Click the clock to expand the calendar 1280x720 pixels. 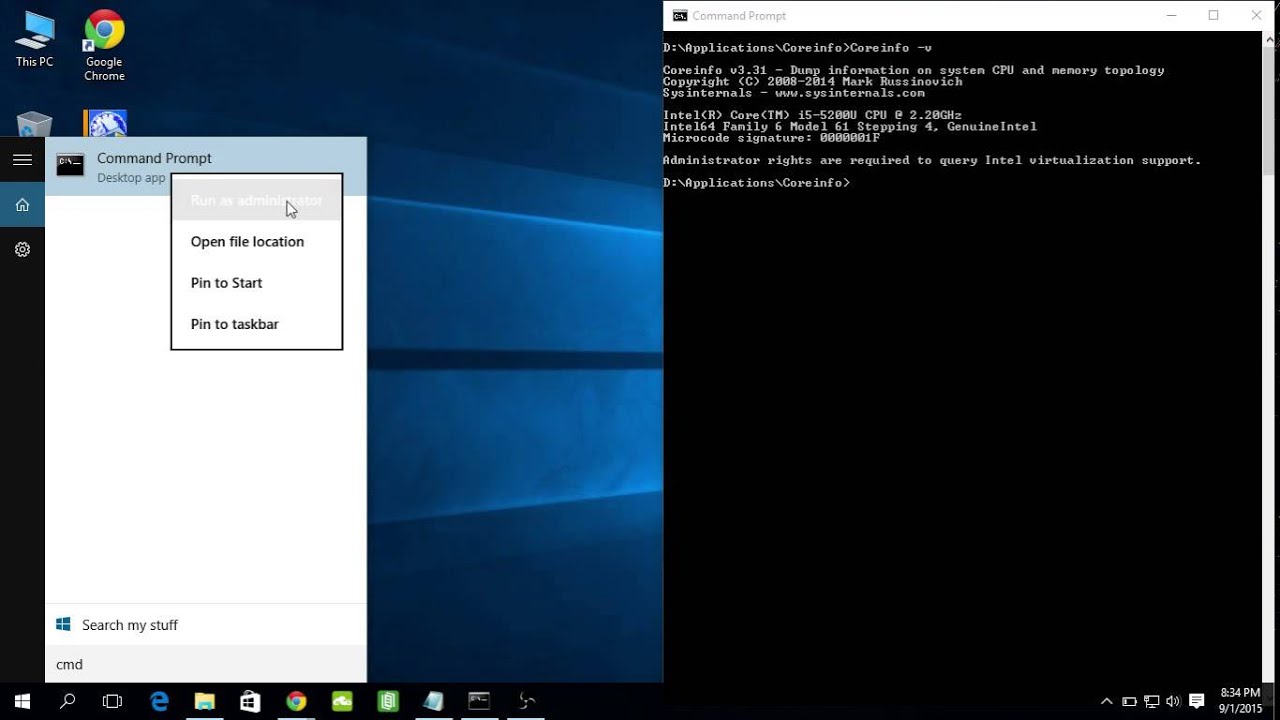coord(1240,699)
